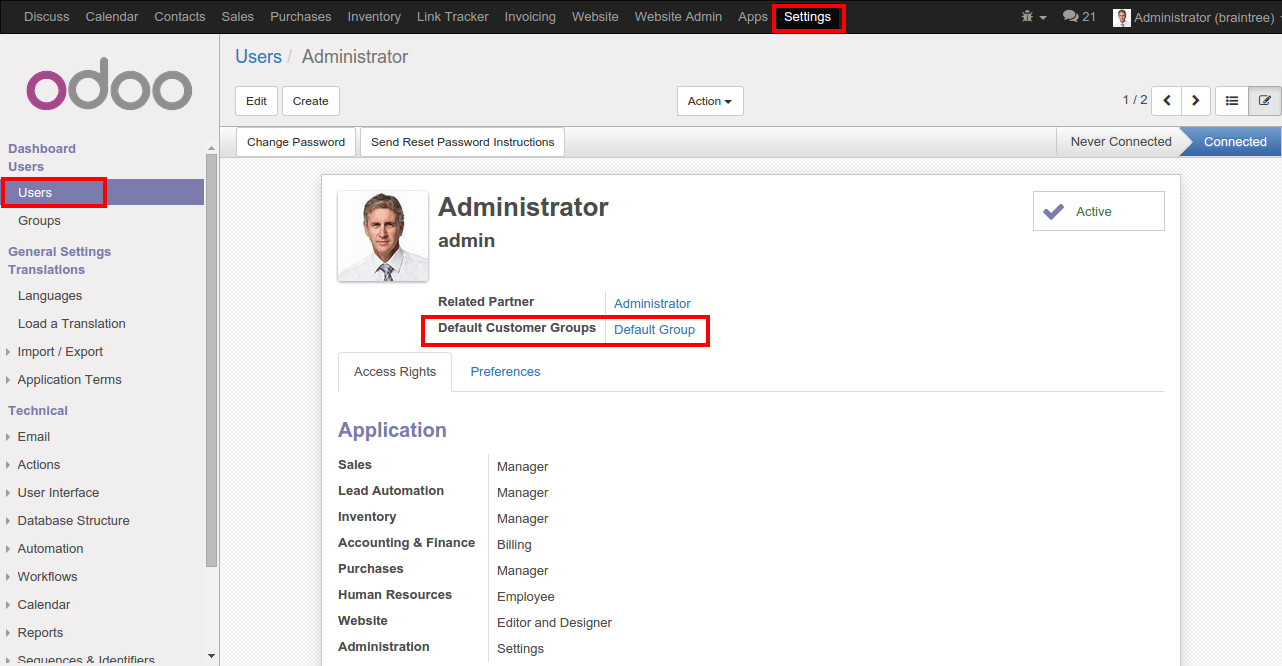Click the Administrator profile photo thumbnail
This screenshot has height=666, width=1282.
pos(383,236)
